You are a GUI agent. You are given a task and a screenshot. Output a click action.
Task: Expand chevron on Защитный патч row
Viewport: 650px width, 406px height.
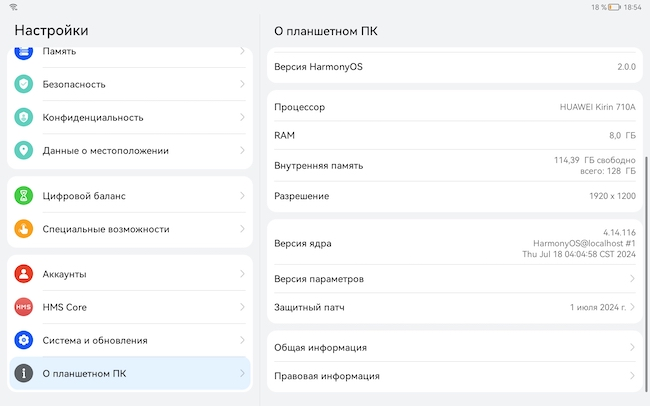click(632, 307)
